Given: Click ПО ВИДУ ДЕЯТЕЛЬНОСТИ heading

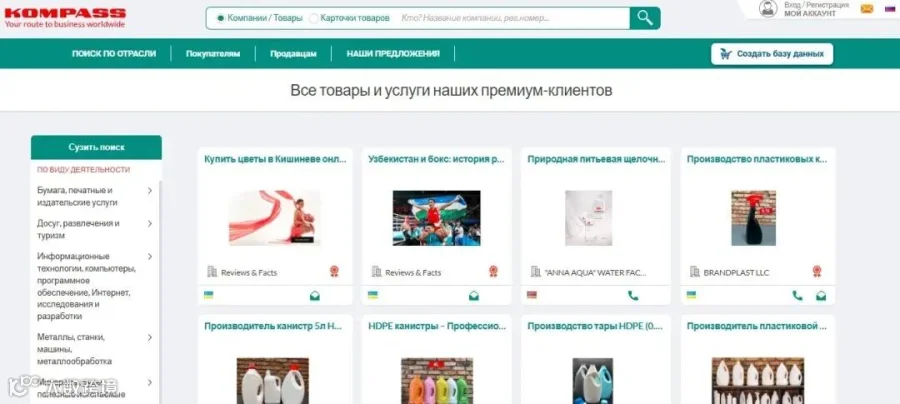Looking at the screenshot, I should 84,170.
